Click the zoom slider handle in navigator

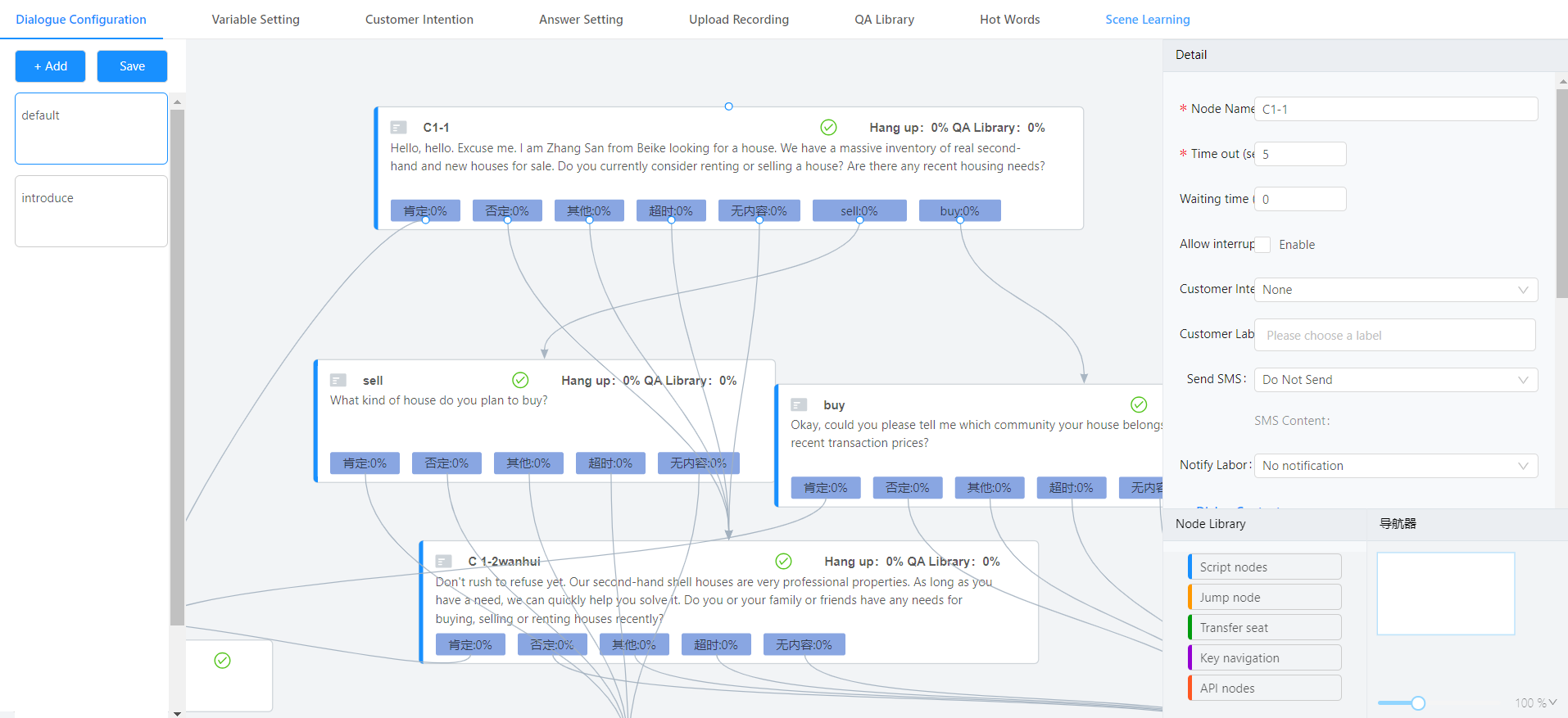pos(1418,702)
